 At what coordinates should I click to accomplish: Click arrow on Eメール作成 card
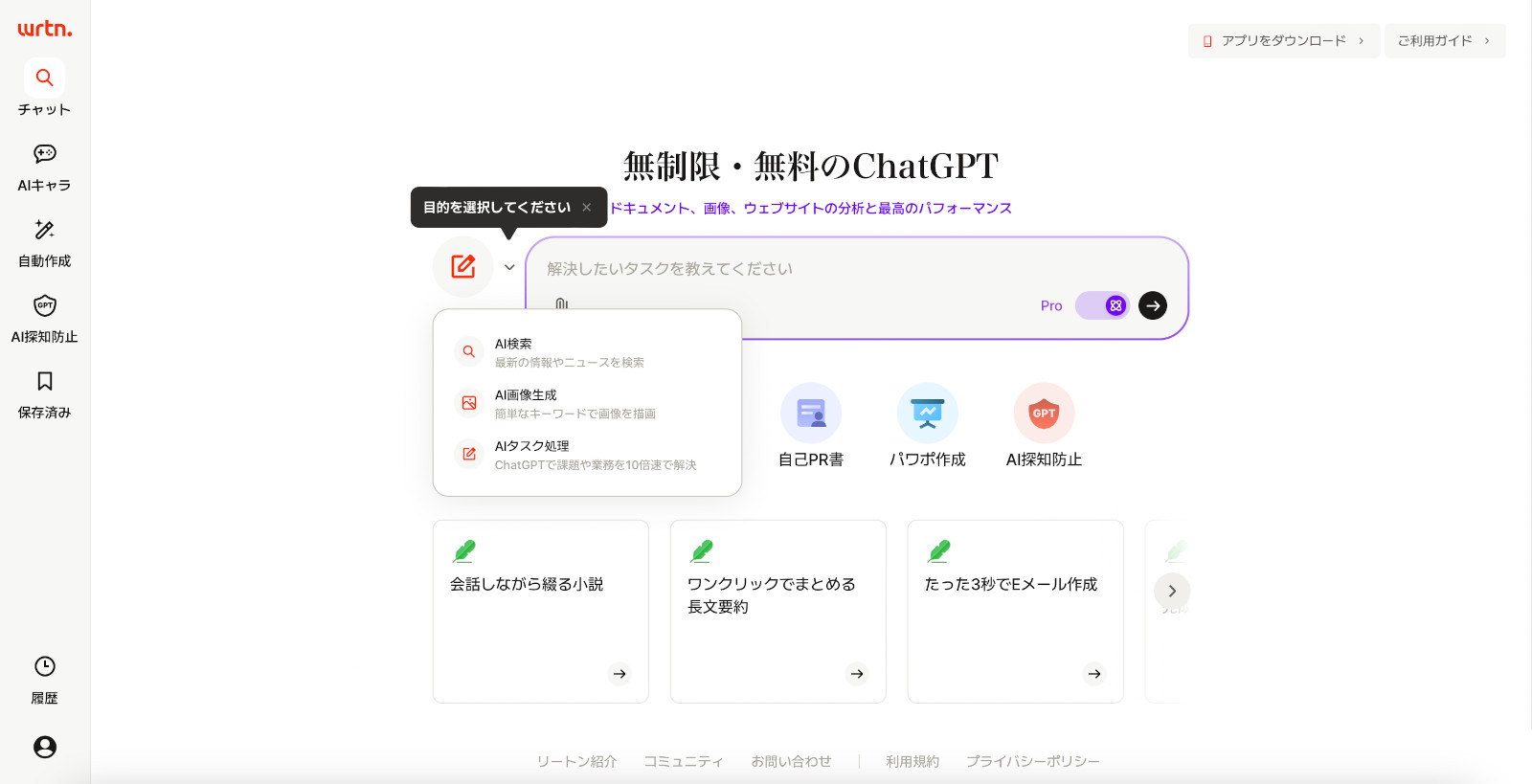(1094, 674)
